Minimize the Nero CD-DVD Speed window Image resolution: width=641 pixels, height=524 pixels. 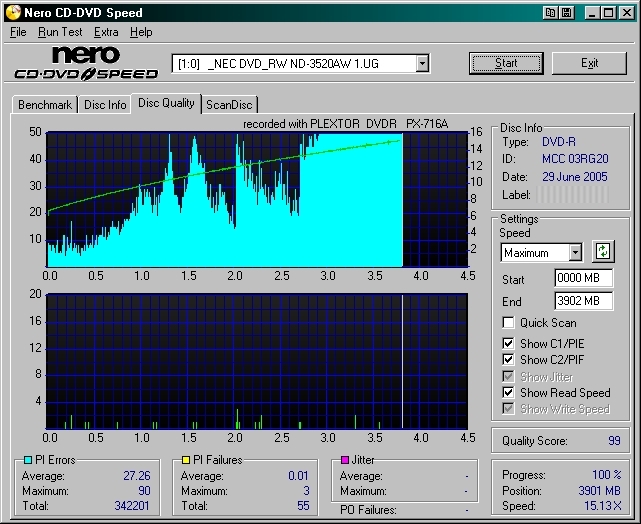592,13
